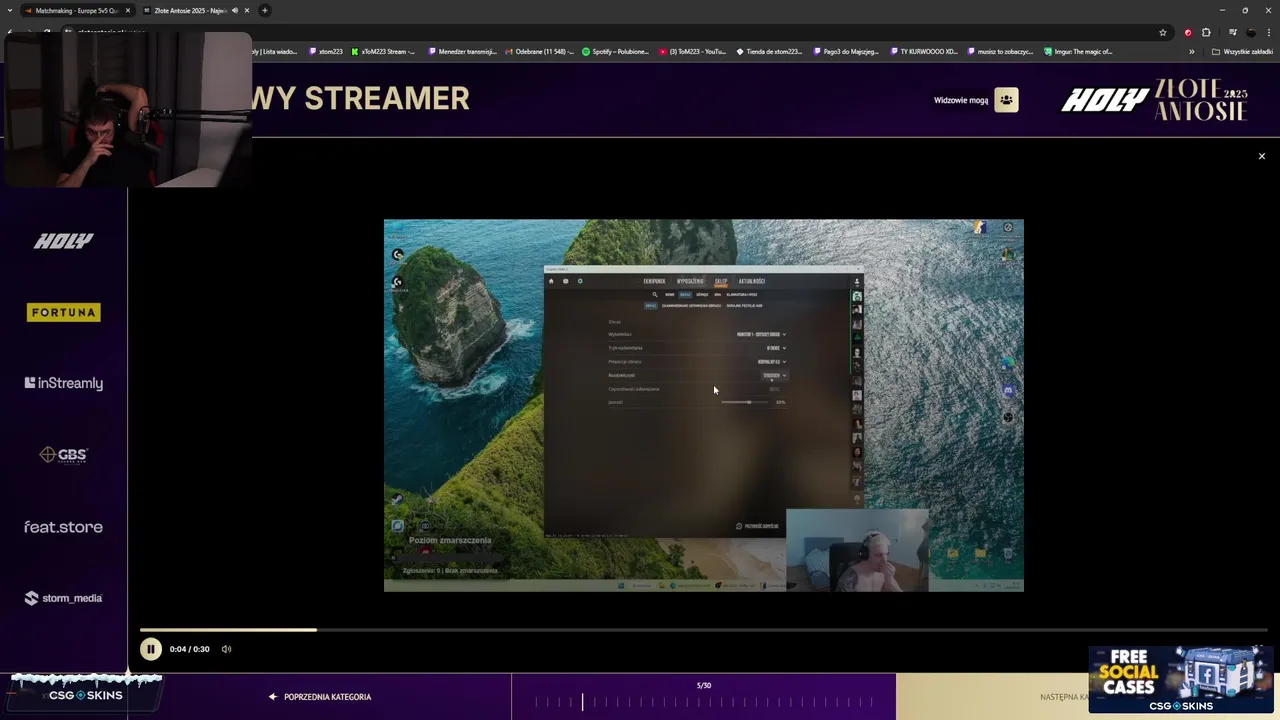Open the Wyposażenie tab in the game menu
1280x720 pixels.
(690, 281)
